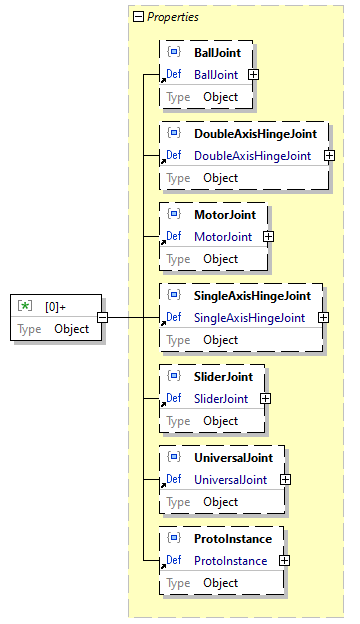Image resolution: width=360 pixels, height=624 pixels.
Task: Click the ProtoInstance reference arrow icon
Action: [163, 566]
